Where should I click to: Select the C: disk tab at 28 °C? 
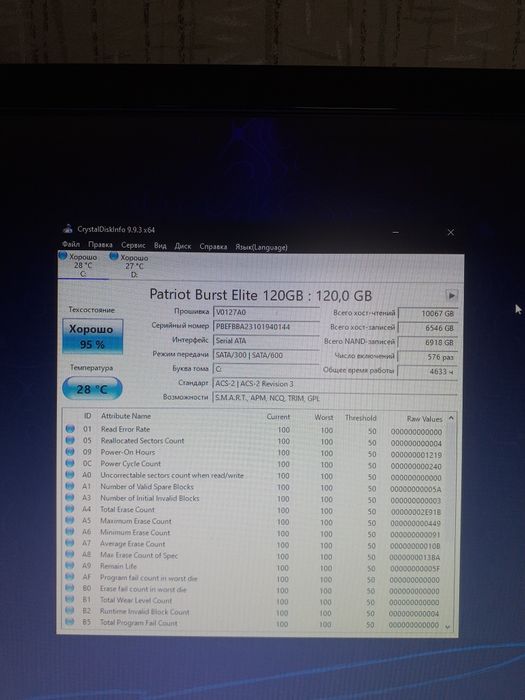point(83,266)
